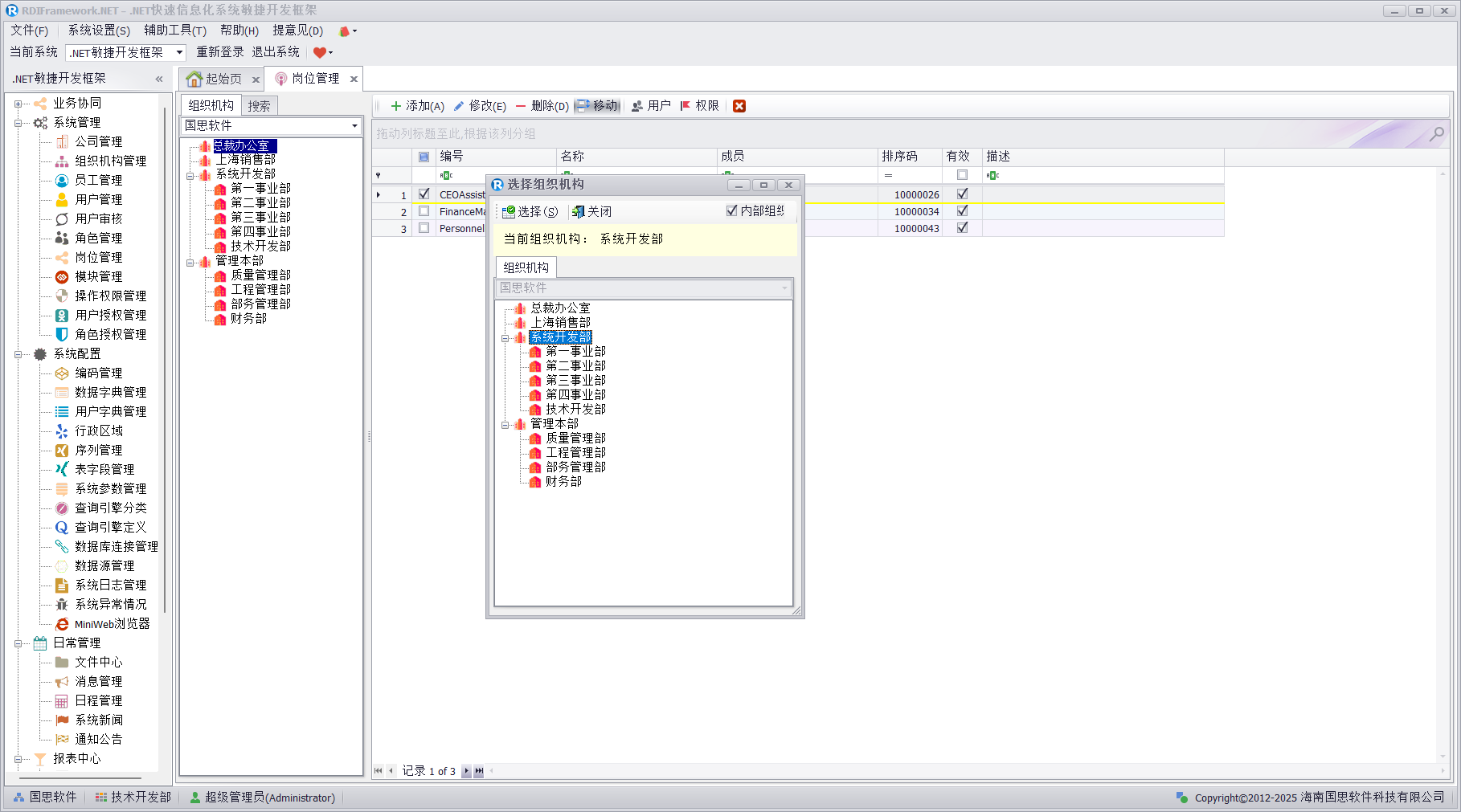Click 重新登录 to log in again
Screen dimensions: 1461x812
click(x=220, y=52)
